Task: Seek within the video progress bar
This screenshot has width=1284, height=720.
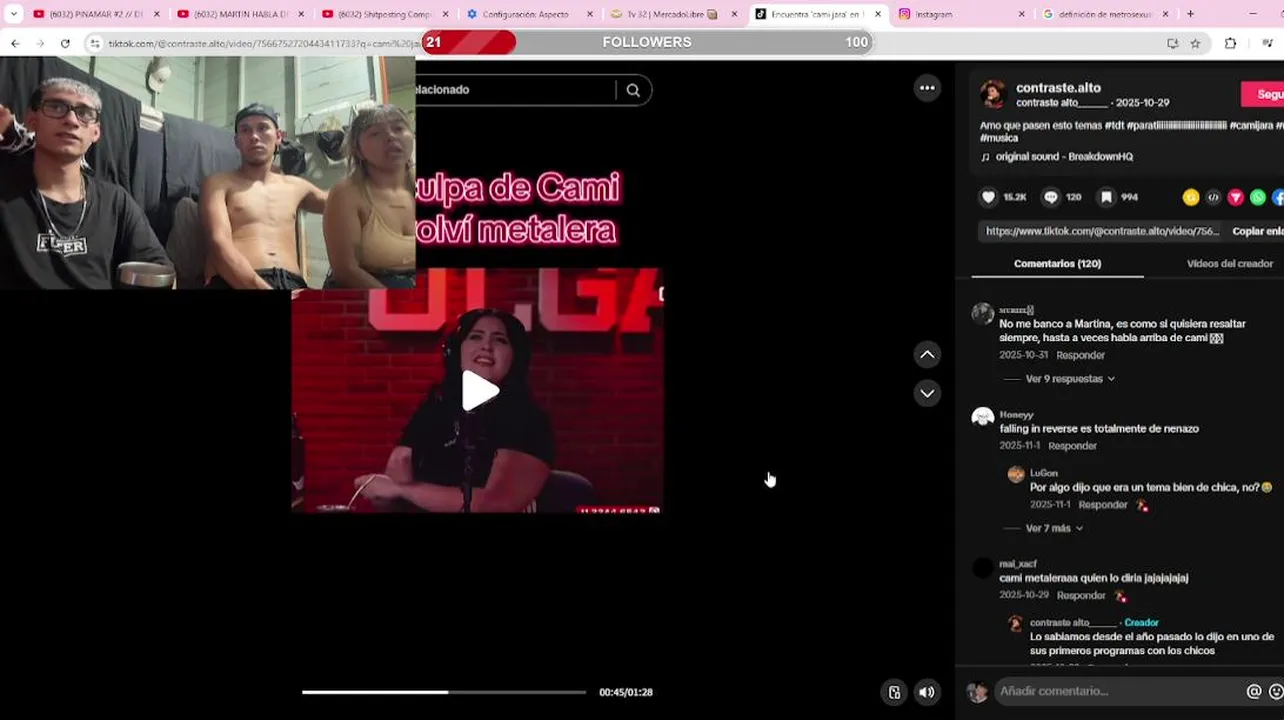Action: (x=444, y=692)
